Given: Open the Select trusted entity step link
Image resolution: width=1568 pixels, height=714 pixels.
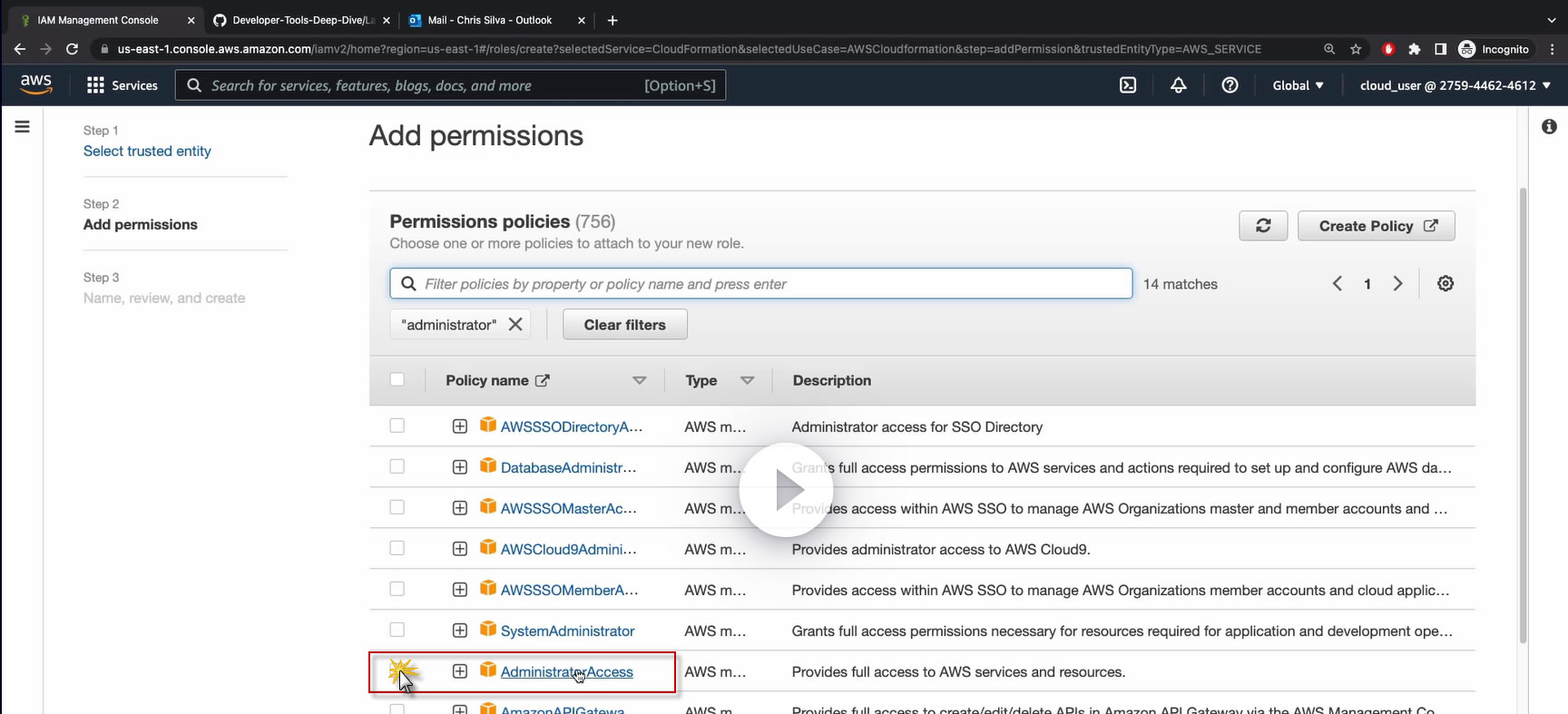Looking at the screenshot, I should (x=147, y=152).
